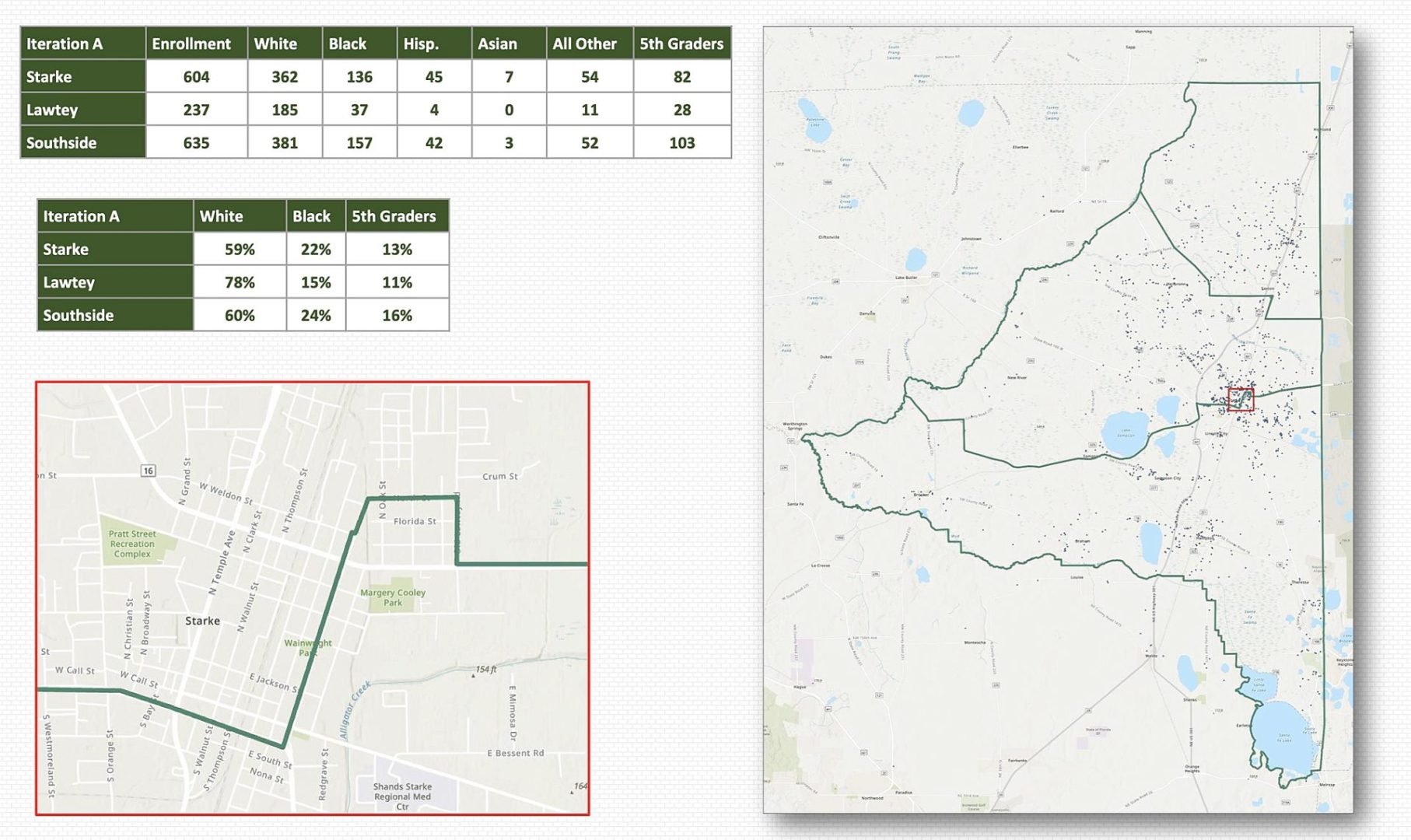Click E Bessent Rd label on inset map
1411x840 pixels.
(515, 753)
